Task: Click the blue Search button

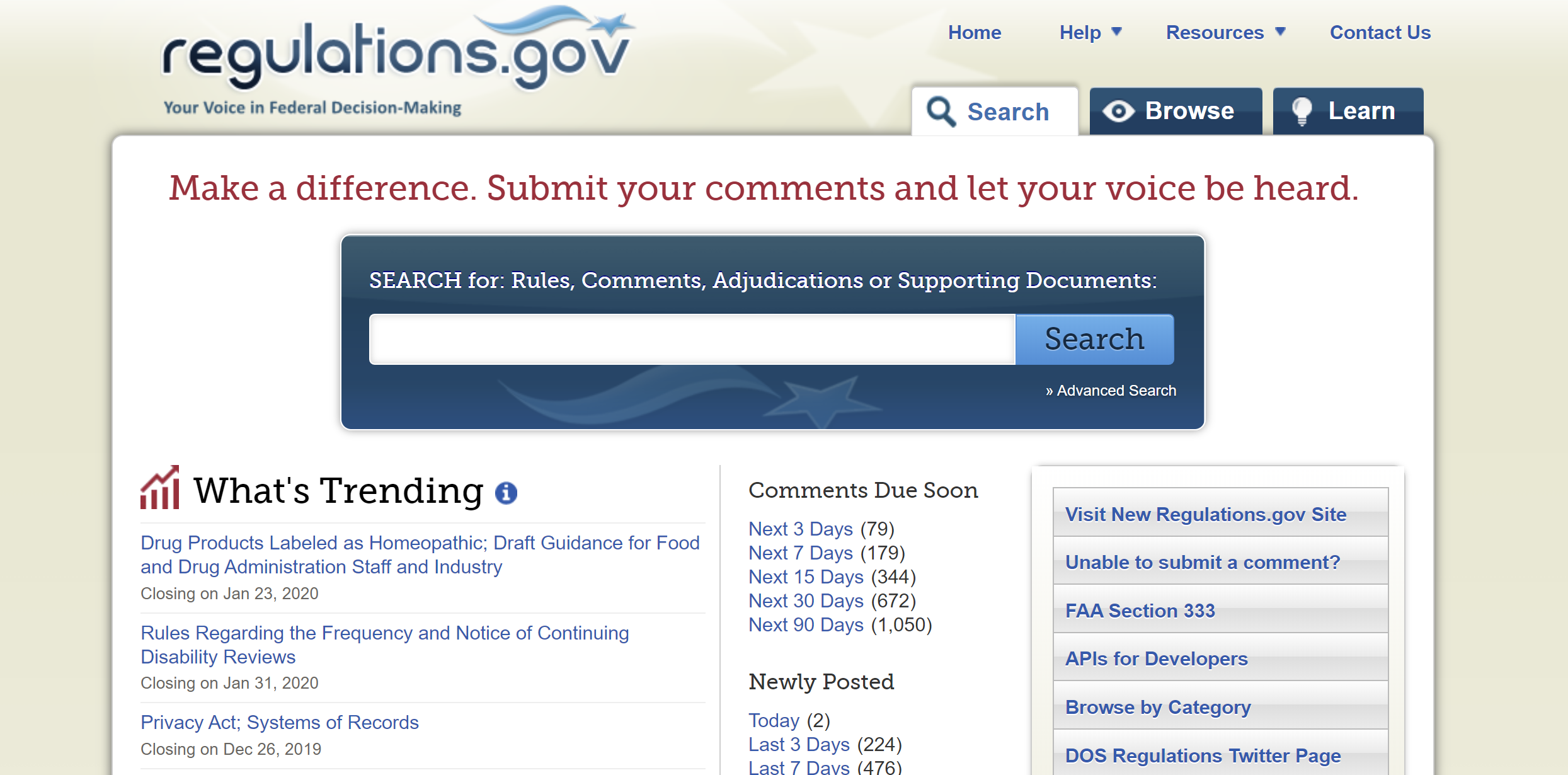Action: click(1095, 339)
